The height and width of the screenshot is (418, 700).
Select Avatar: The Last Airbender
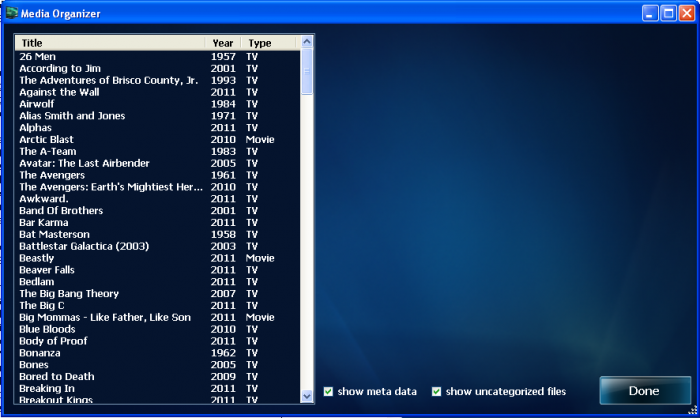pos(158,163)
